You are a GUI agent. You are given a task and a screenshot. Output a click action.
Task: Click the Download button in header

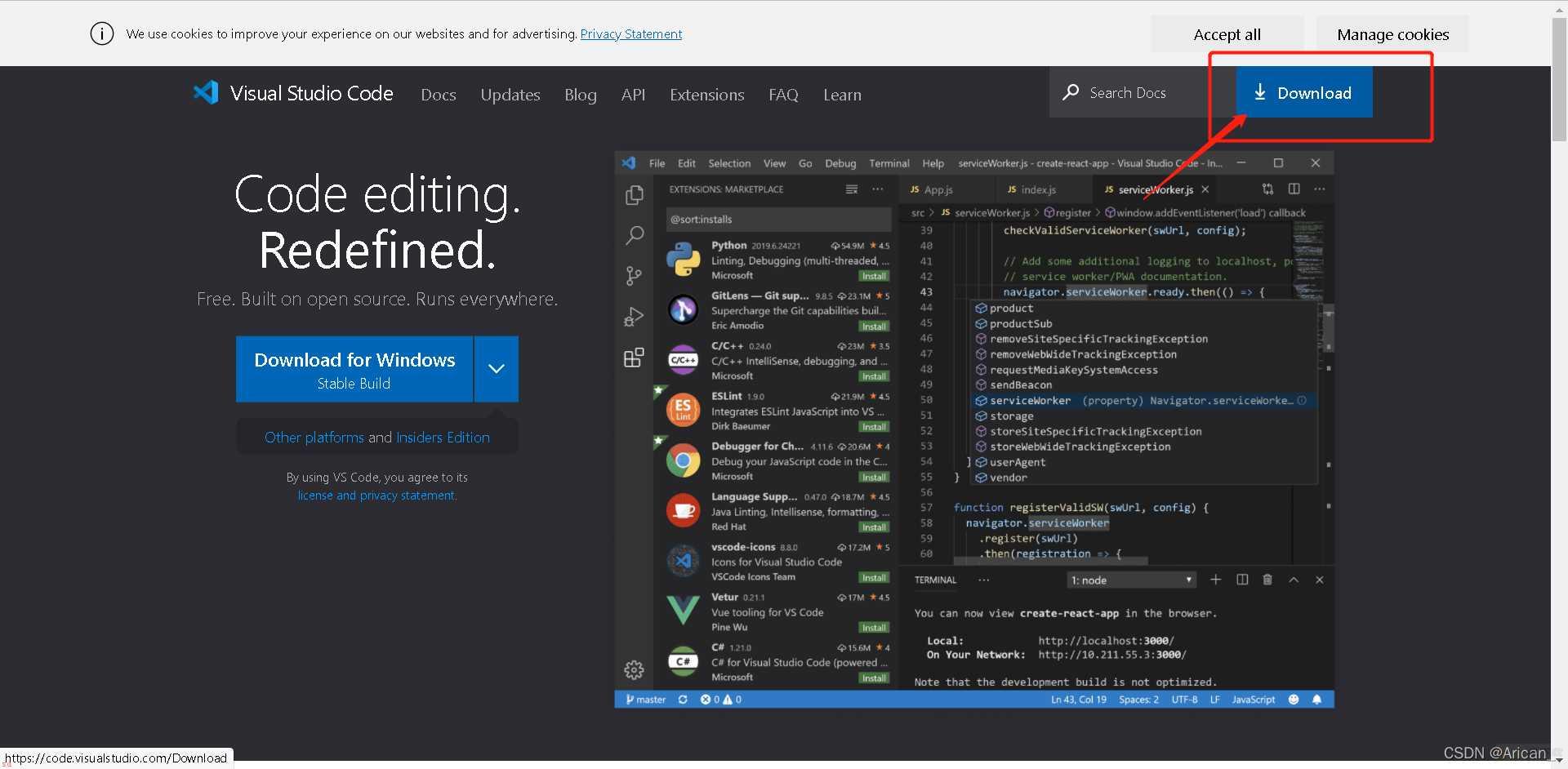coord(1303,92)
